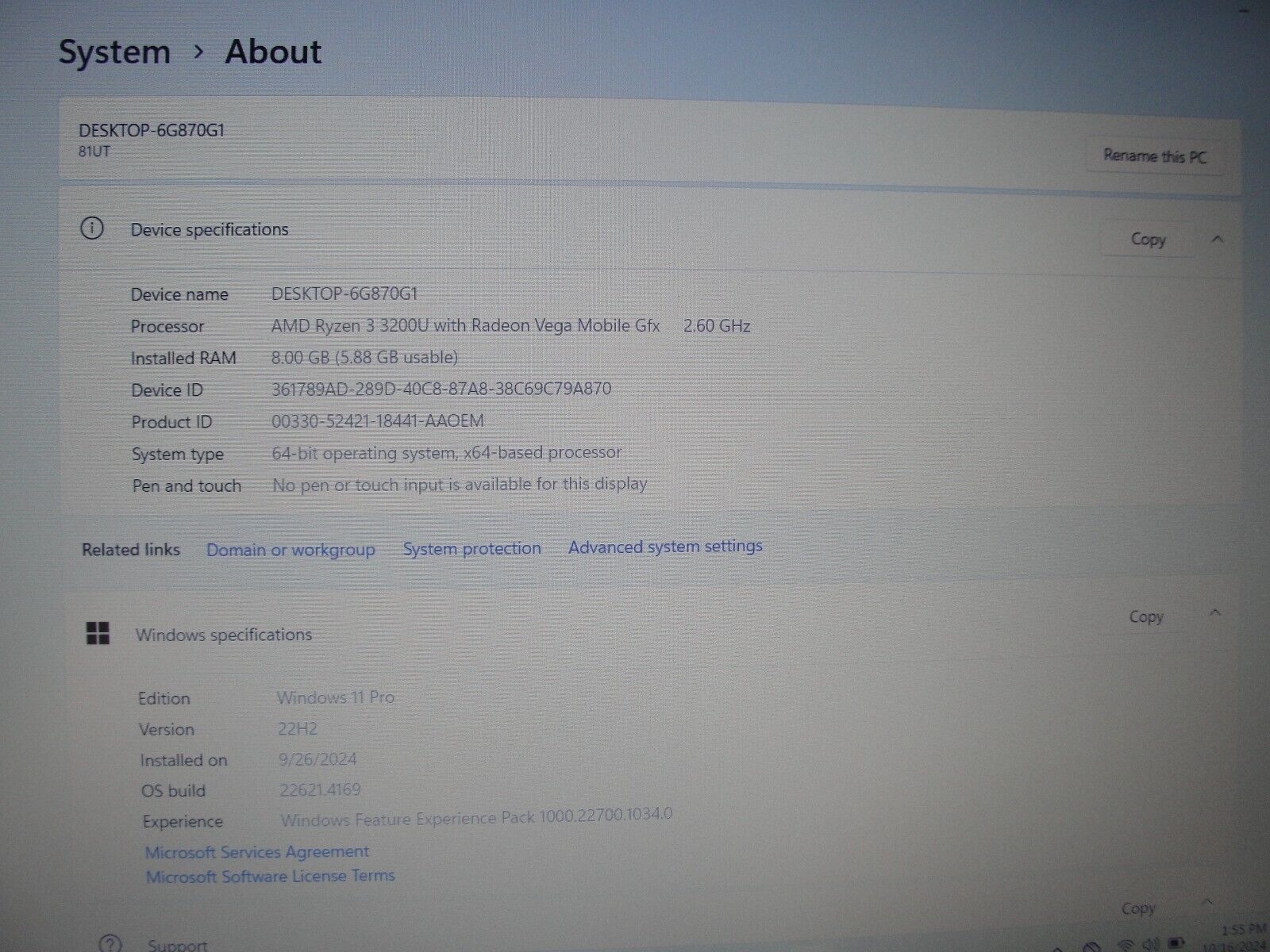Collapse the Support section chevron
Viewport: 1270px width, 952px height.
click(x=1207, y=902)
